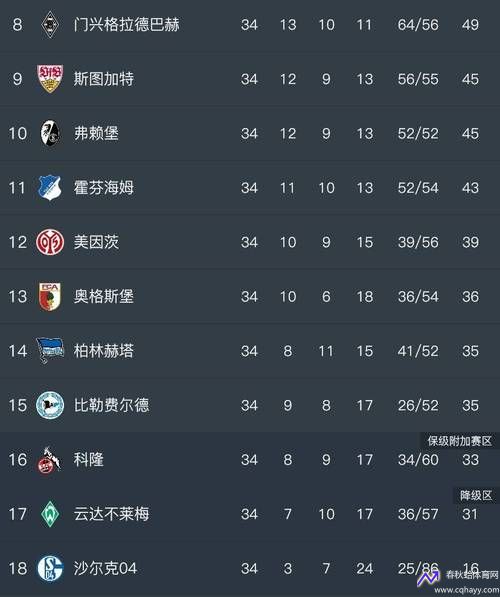Tap the Köln goat logo
This screenshot has width=500, height=597.
click(50, 460)
